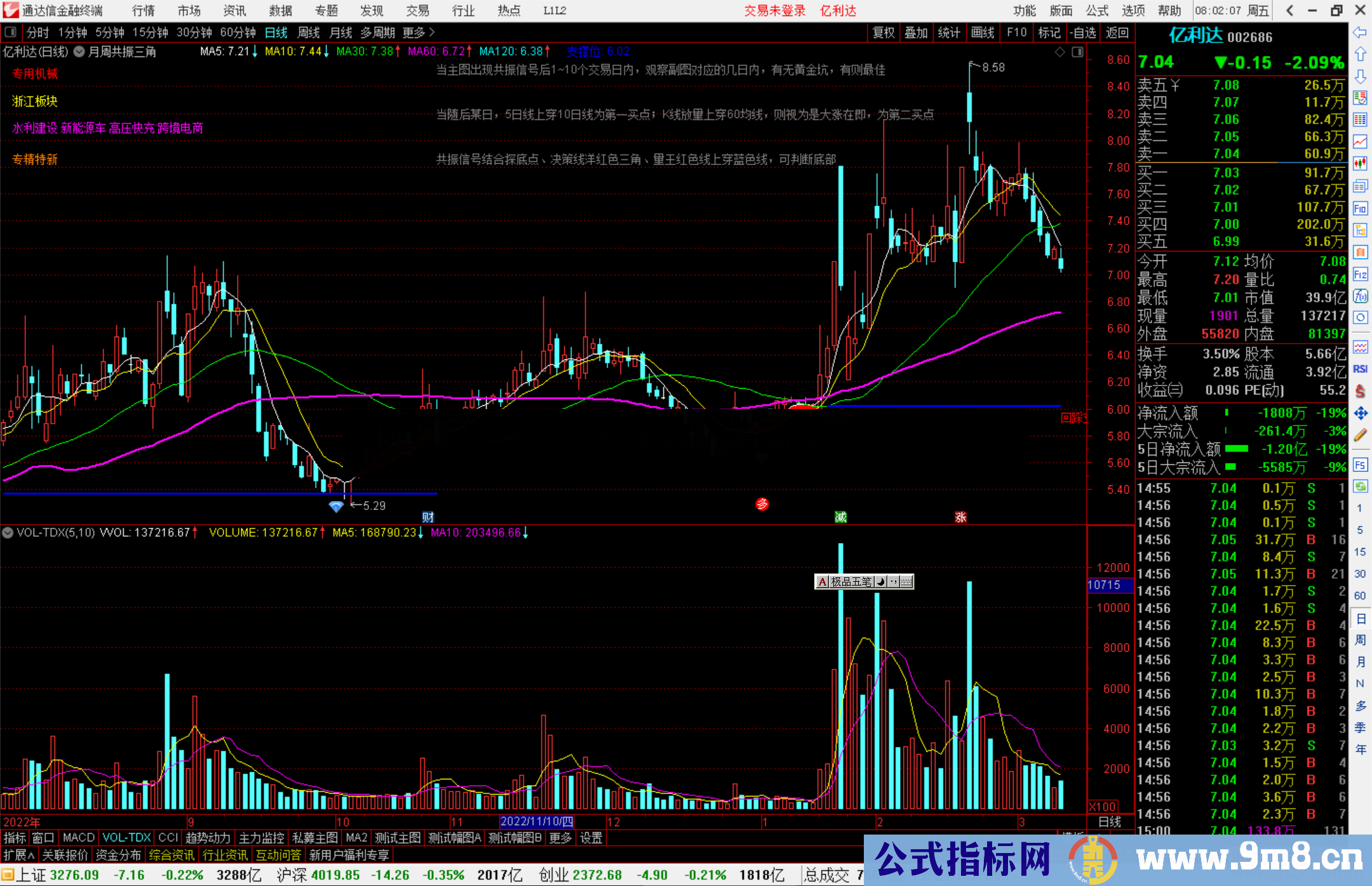Toggle the 复权 price adjustment button
The height and width of the screenshot is (886, 1372).
(884, 32)
